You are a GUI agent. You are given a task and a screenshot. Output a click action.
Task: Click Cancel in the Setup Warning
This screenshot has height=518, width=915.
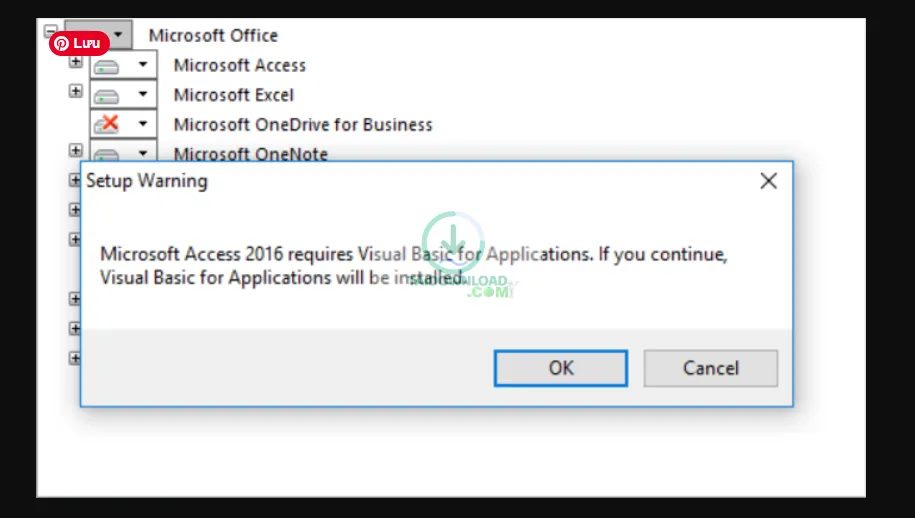tap(710, 368)
